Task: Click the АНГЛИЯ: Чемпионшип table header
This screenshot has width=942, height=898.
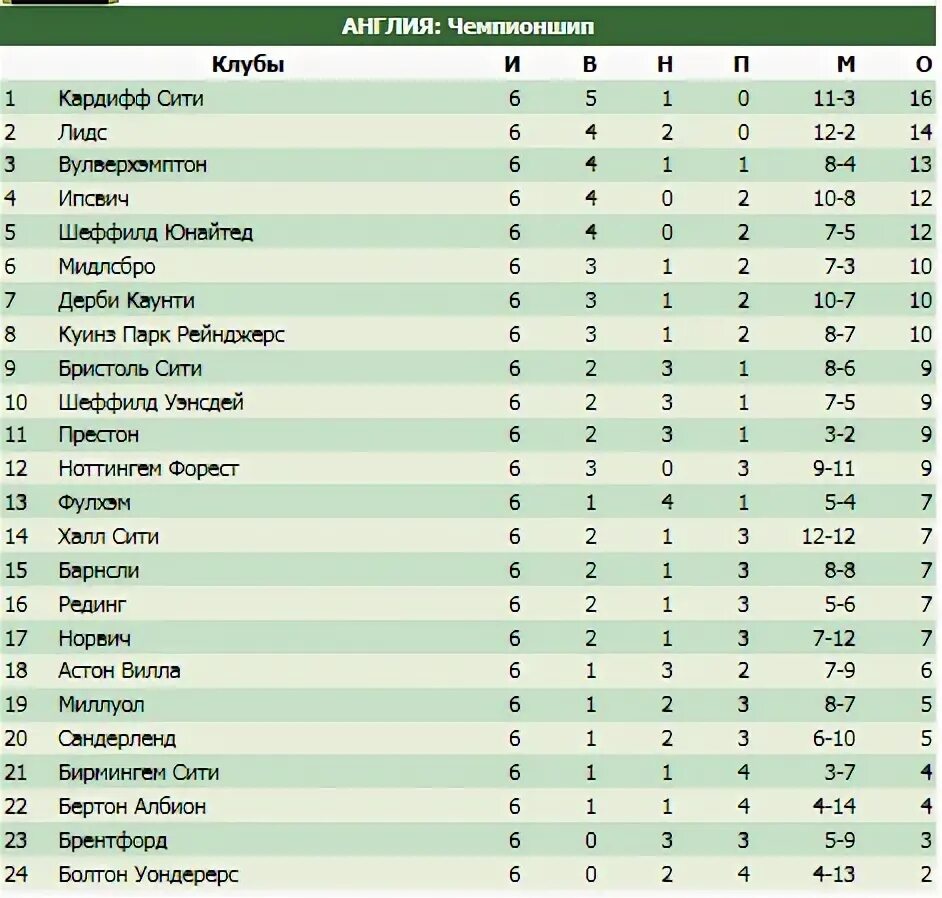Action: [x=468, y=26]
